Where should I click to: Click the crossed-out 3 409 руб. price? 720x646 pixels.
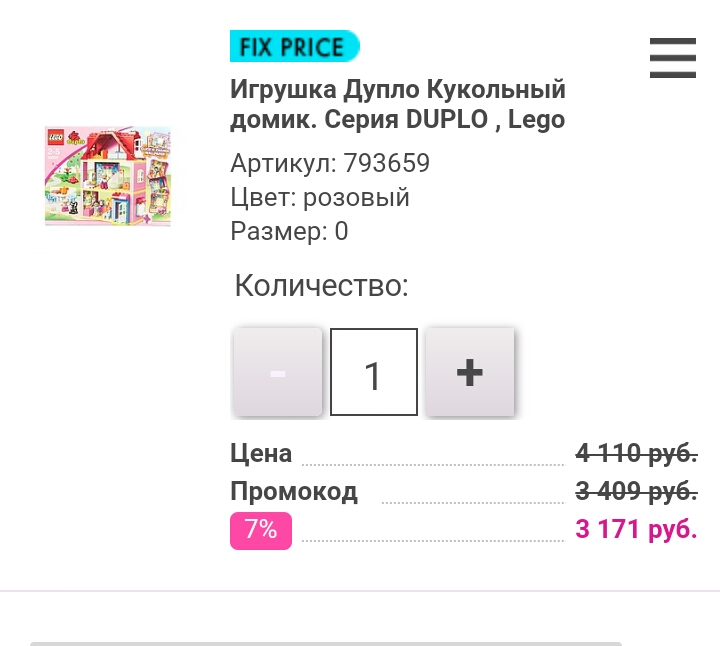(x=636, y=492)
